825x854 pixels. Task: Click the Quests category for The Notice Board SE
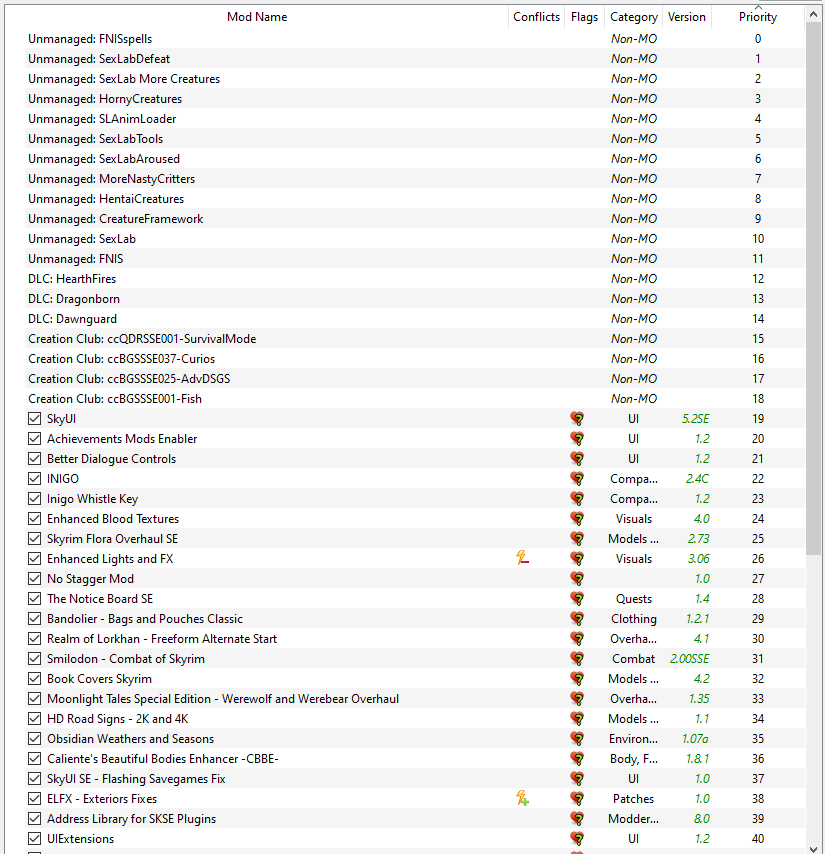[x=634, y=599]
